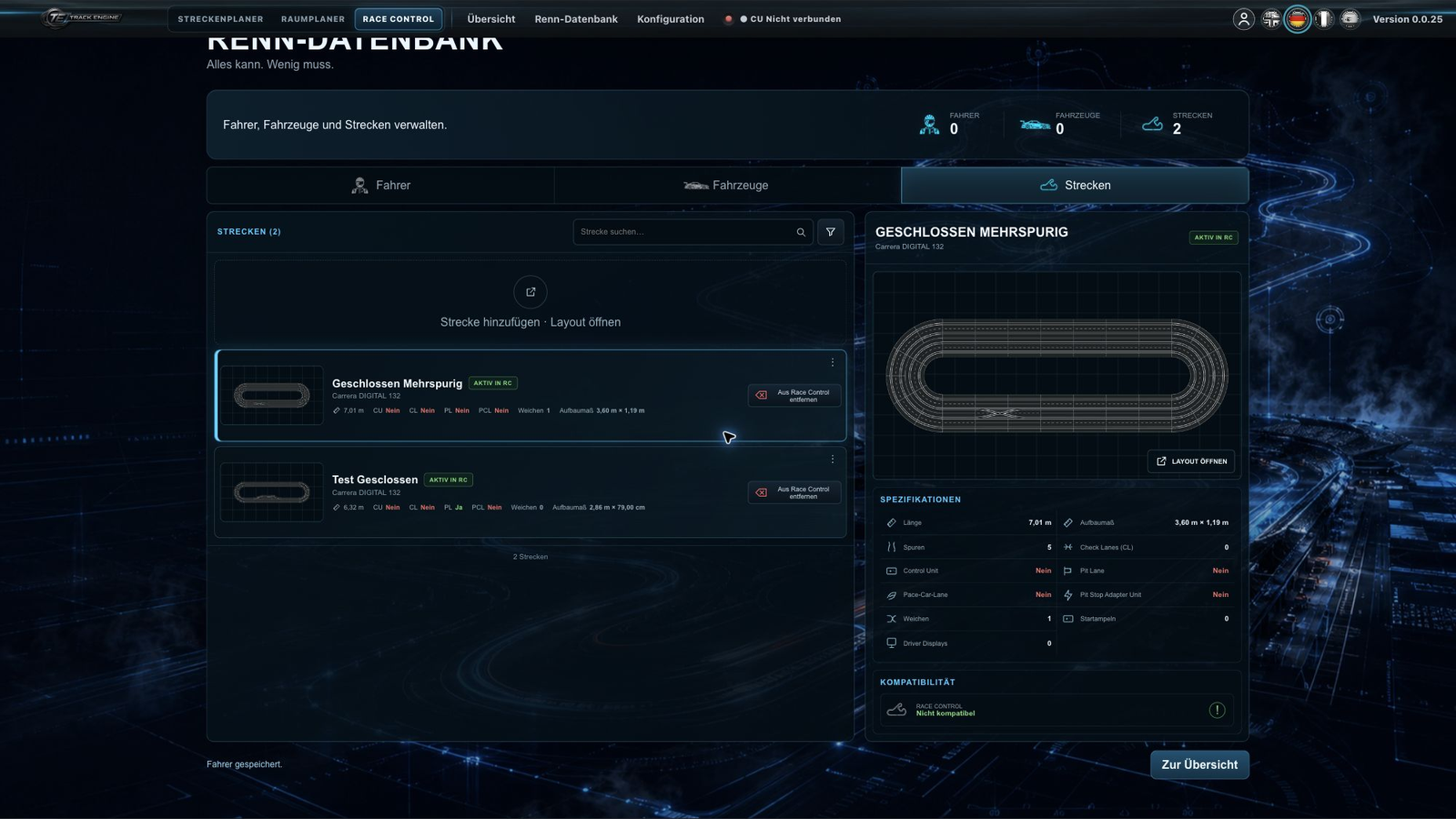Image resolution: width=1456 pixels, height=819 pixels.
Task: Open the user profile icon in header
Action: [1243, 19]
